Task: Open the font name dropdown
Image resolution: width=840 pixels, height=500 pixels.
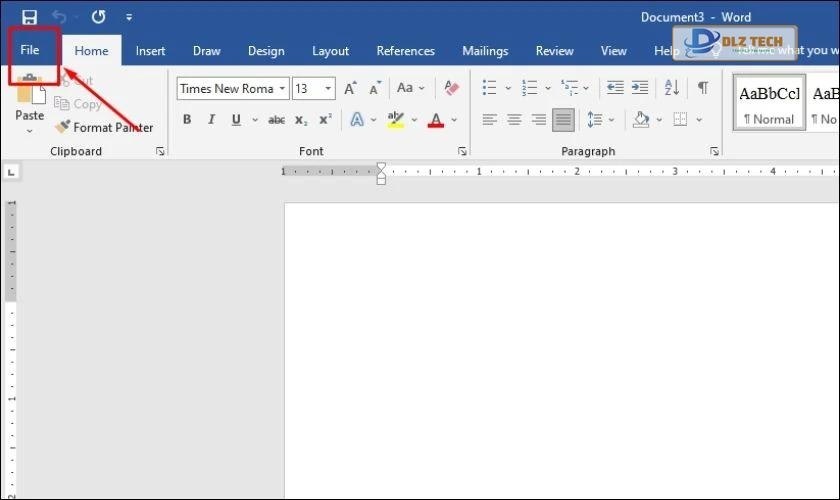Action: tap(283, 88)
